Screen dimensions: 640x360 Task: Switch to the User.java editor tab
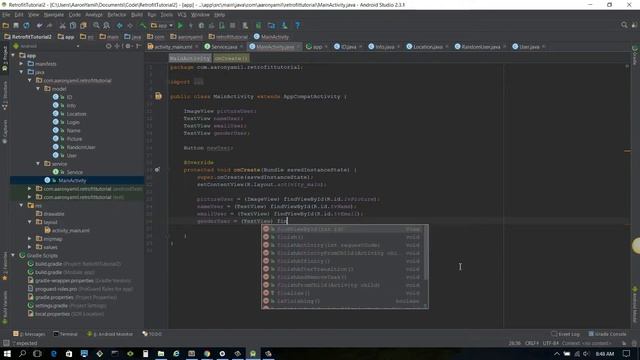tap(529, 47)
